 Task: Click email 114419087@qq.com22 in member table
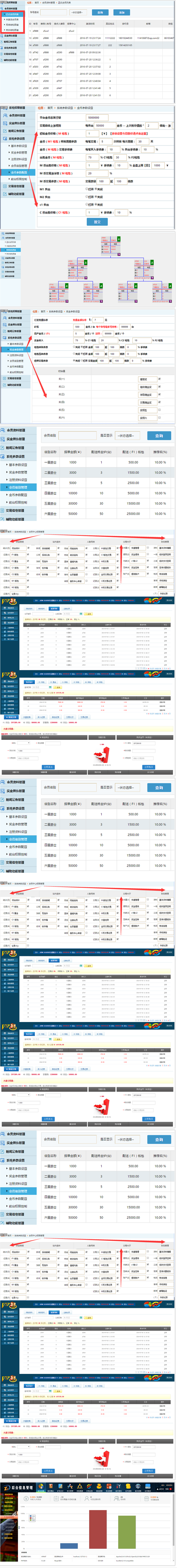[x=148, y=38]
